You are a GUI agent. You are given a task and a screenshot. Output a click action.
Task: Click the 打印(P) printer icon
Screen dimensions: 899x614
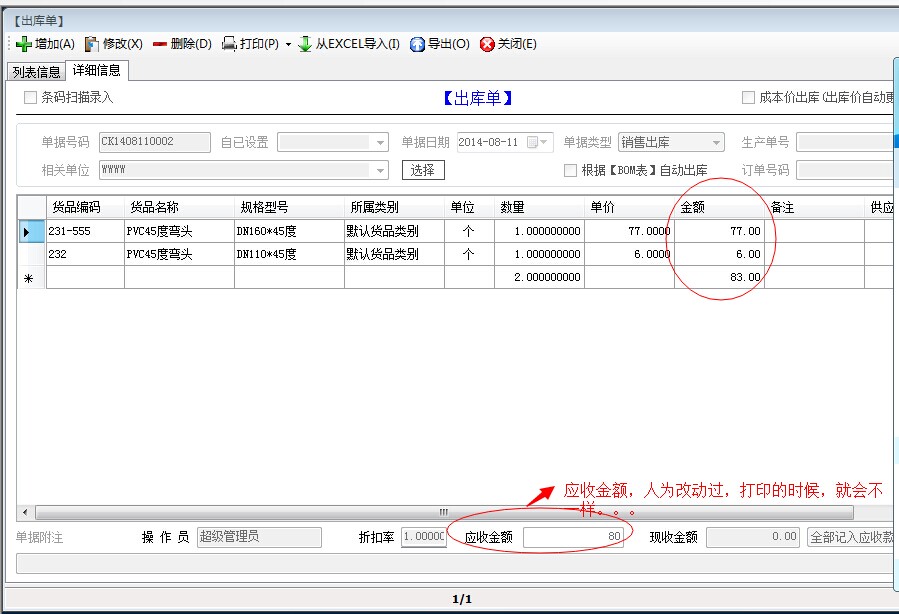click(229, 44)
